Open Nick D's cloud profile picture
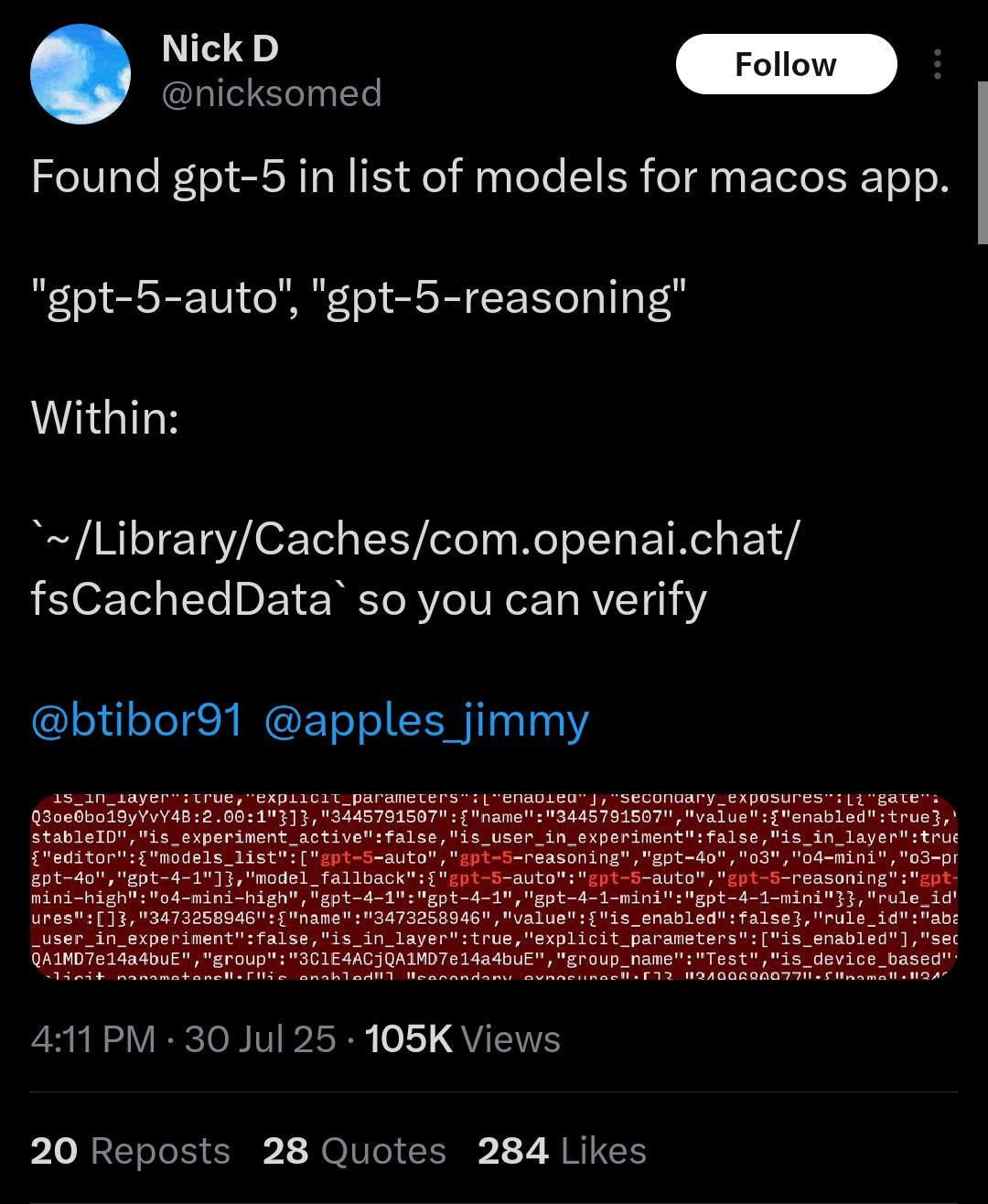Screen dimensions: 988x1204 81,73
